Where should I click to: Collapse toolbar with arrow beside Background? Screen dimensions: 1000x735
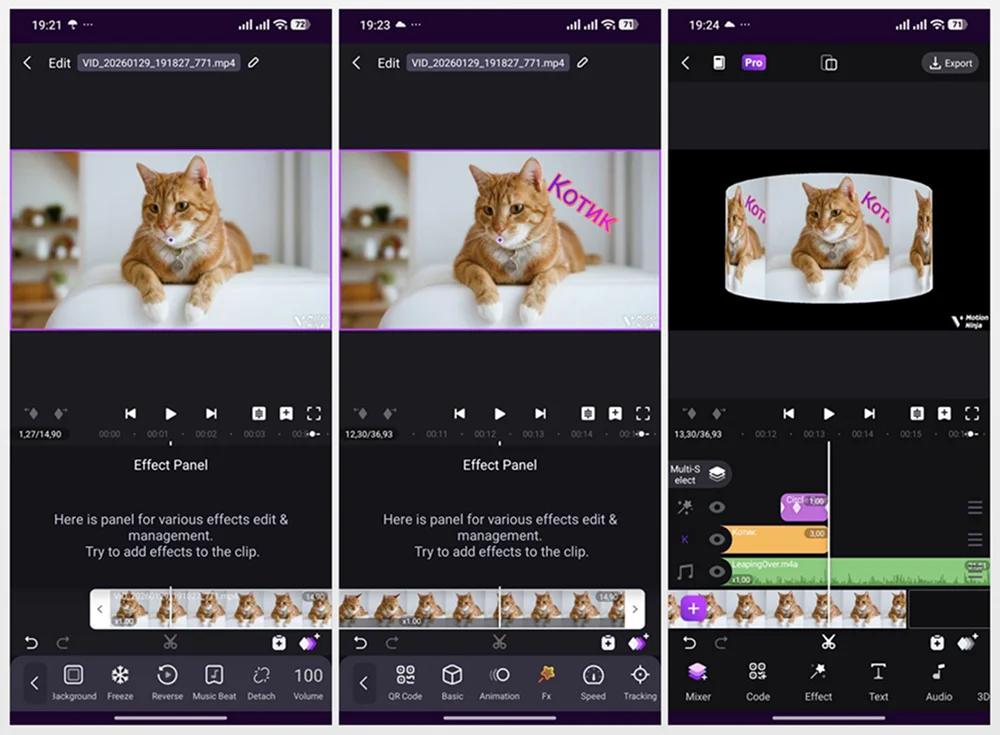click(35, 683)
